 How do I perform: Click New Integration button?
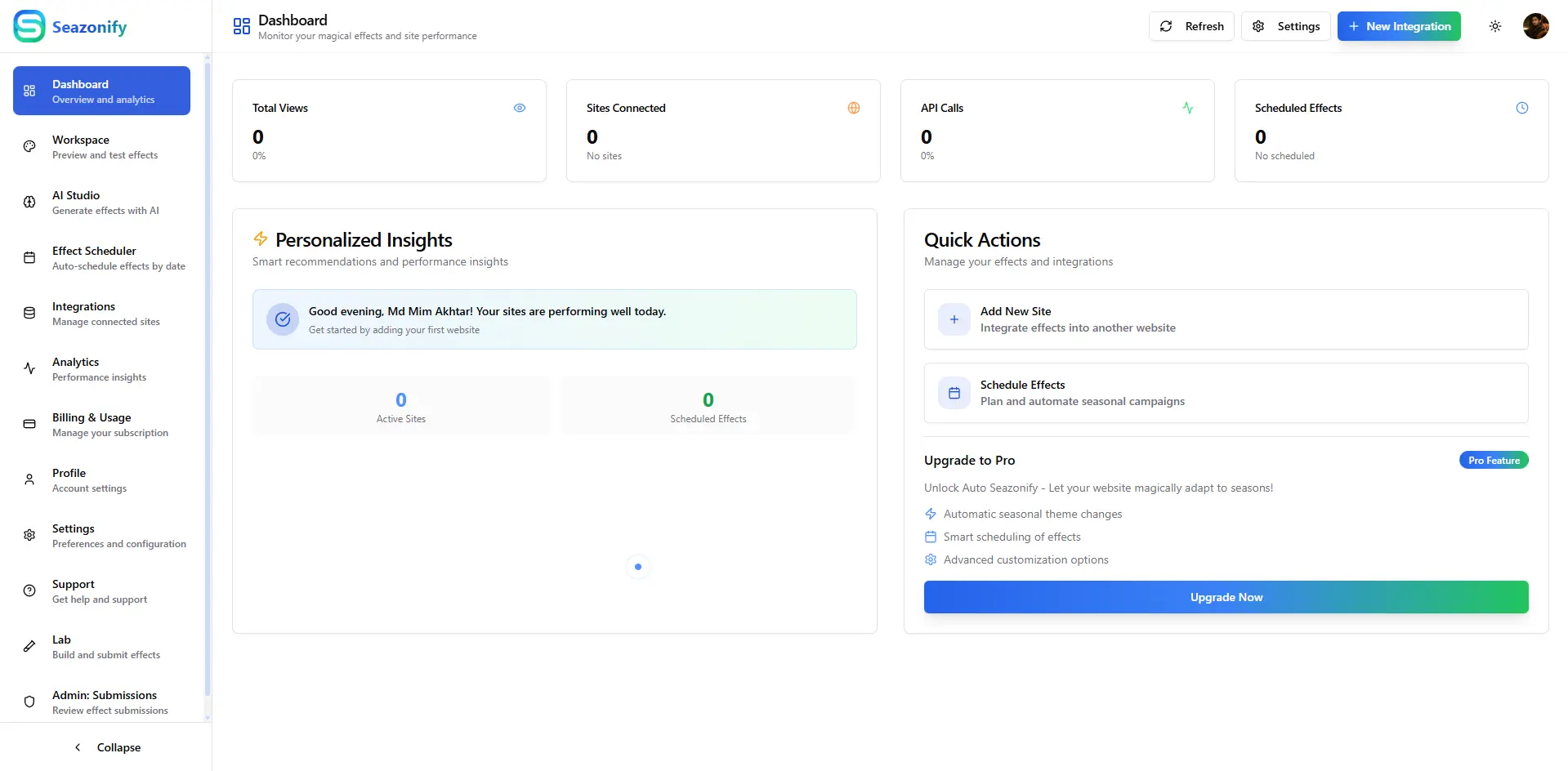[1399, 26]
